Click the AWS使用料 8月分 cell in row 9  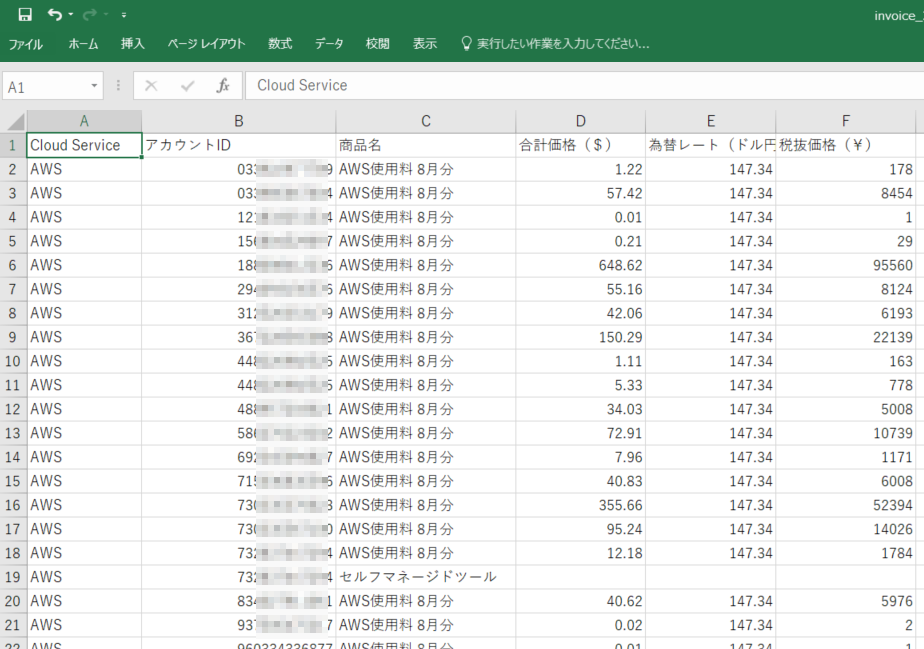(425, 337)
